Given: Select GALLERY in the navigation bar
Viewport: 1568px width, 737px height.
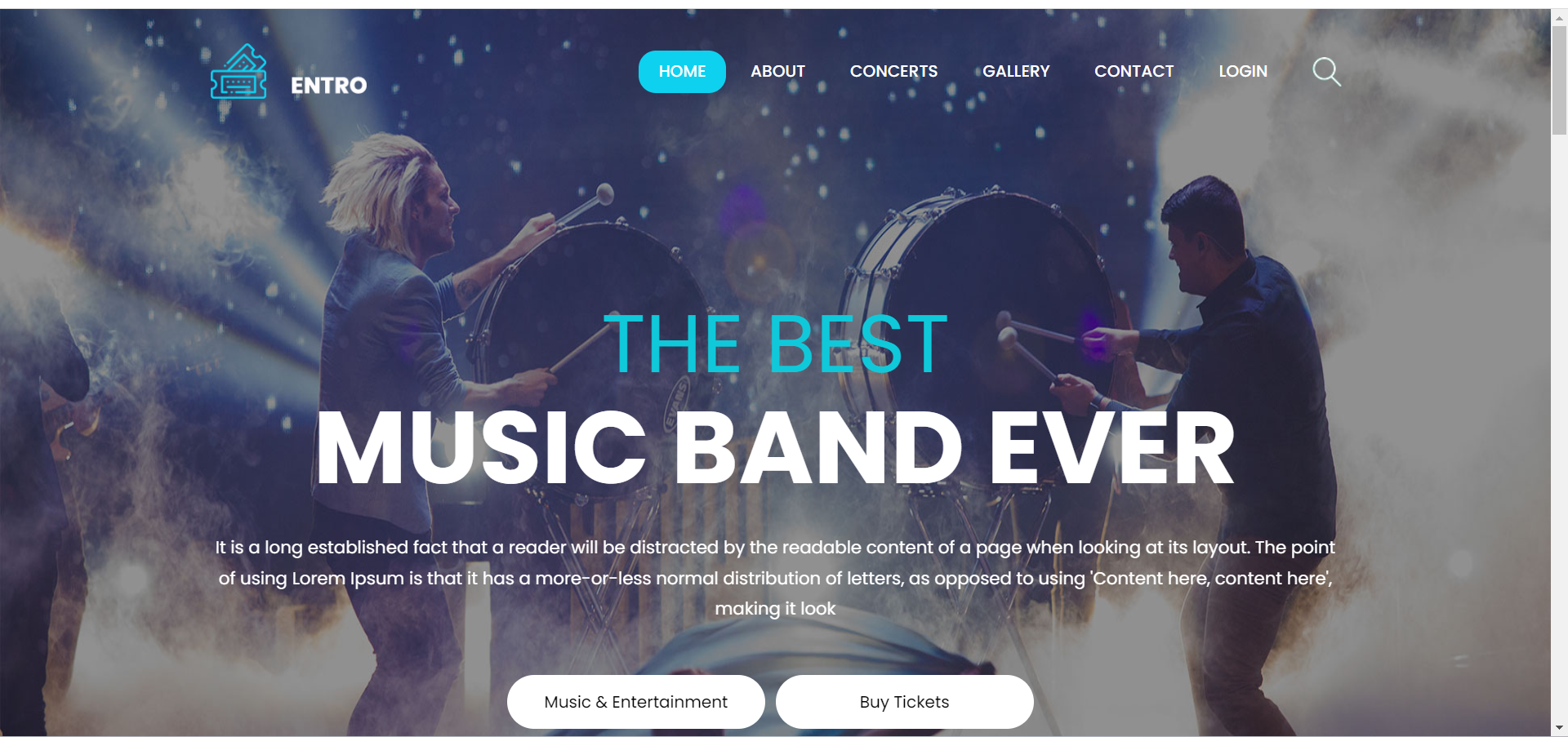Looking at the screenshot, I should 1016,72.
